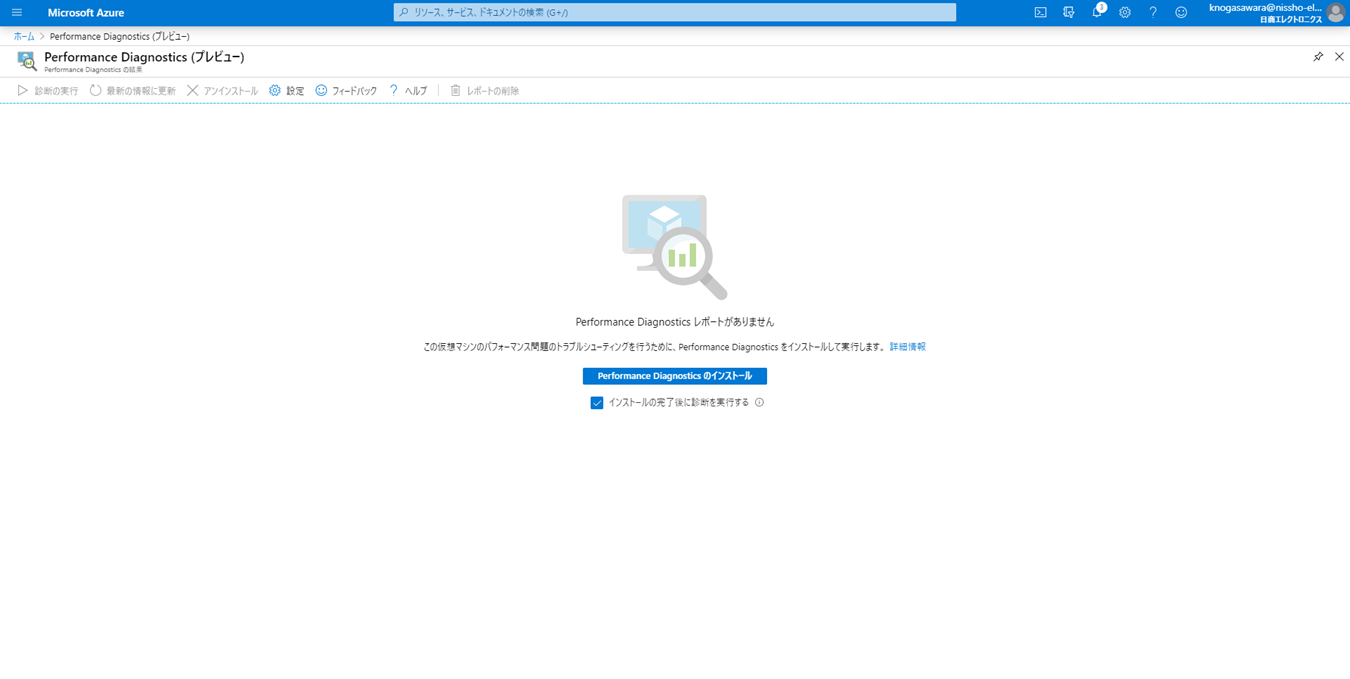This screenshot has width=1350, height=679.
Task: Click アンインストール in the toolbar
Action: (222, 91)
